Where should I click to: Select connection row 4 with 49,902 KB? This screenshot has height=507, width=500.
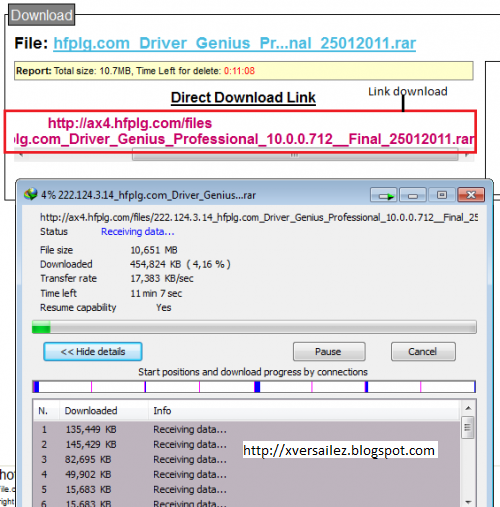click(x=247, y=474)
